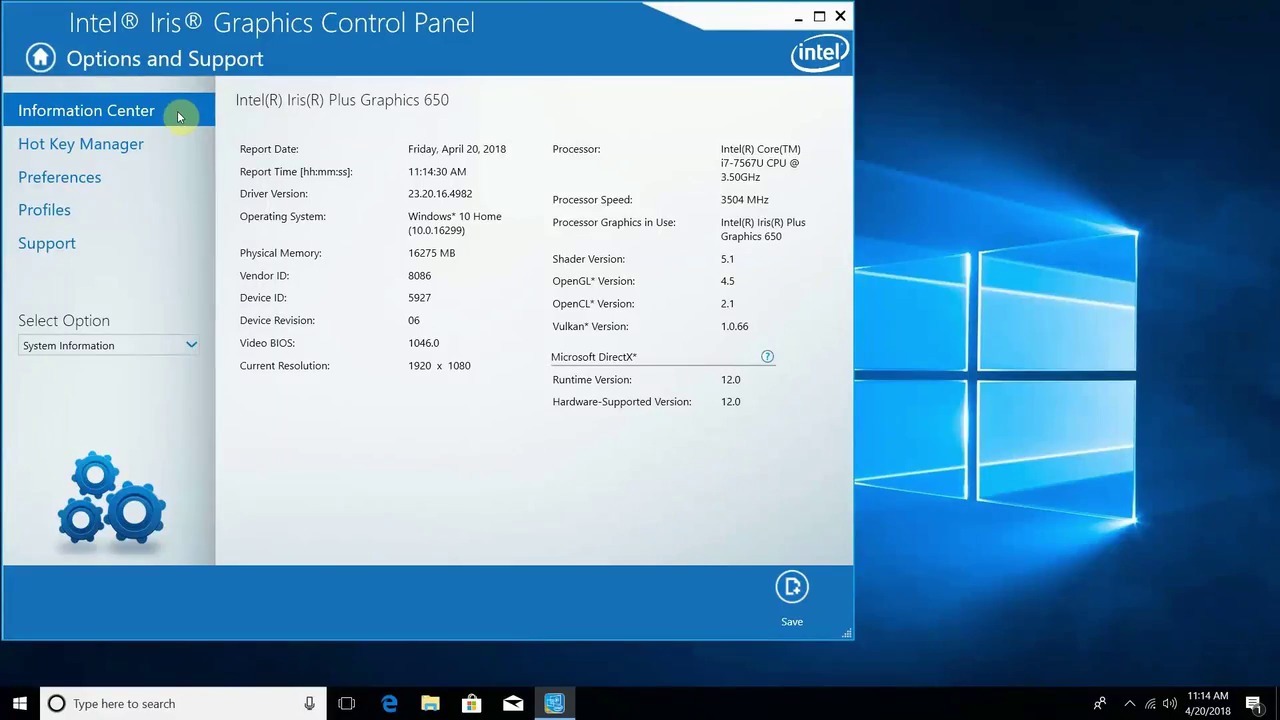This screenshot has height=720, width=1280.
Task: Click physical memory value 16275 MB
Action: click(x=431, y=253)
